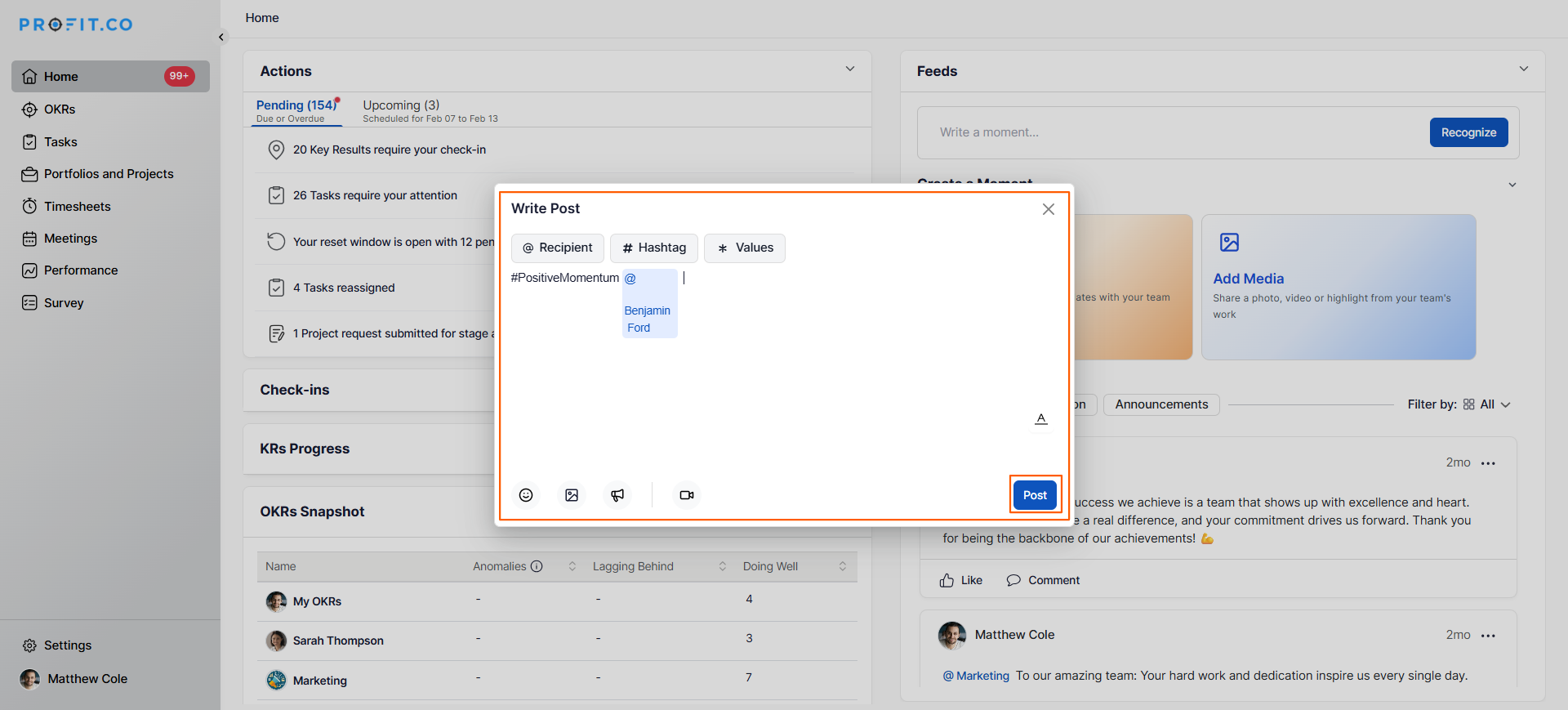Click the image attachment icon in post toolbar
The height and width of the screenshot is (710, 1568).
572,495
